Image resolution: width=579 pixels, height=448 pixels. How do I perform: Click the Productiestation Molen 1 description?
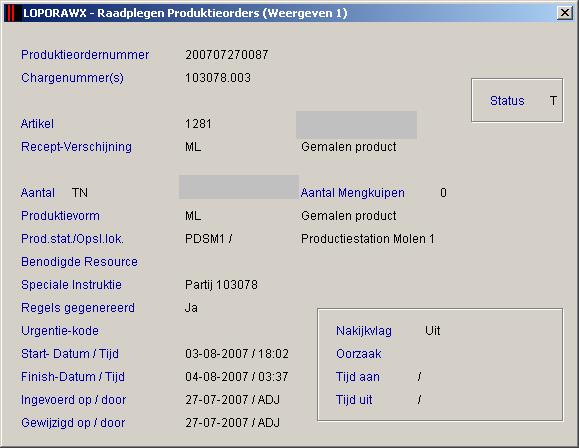(368, 239)
